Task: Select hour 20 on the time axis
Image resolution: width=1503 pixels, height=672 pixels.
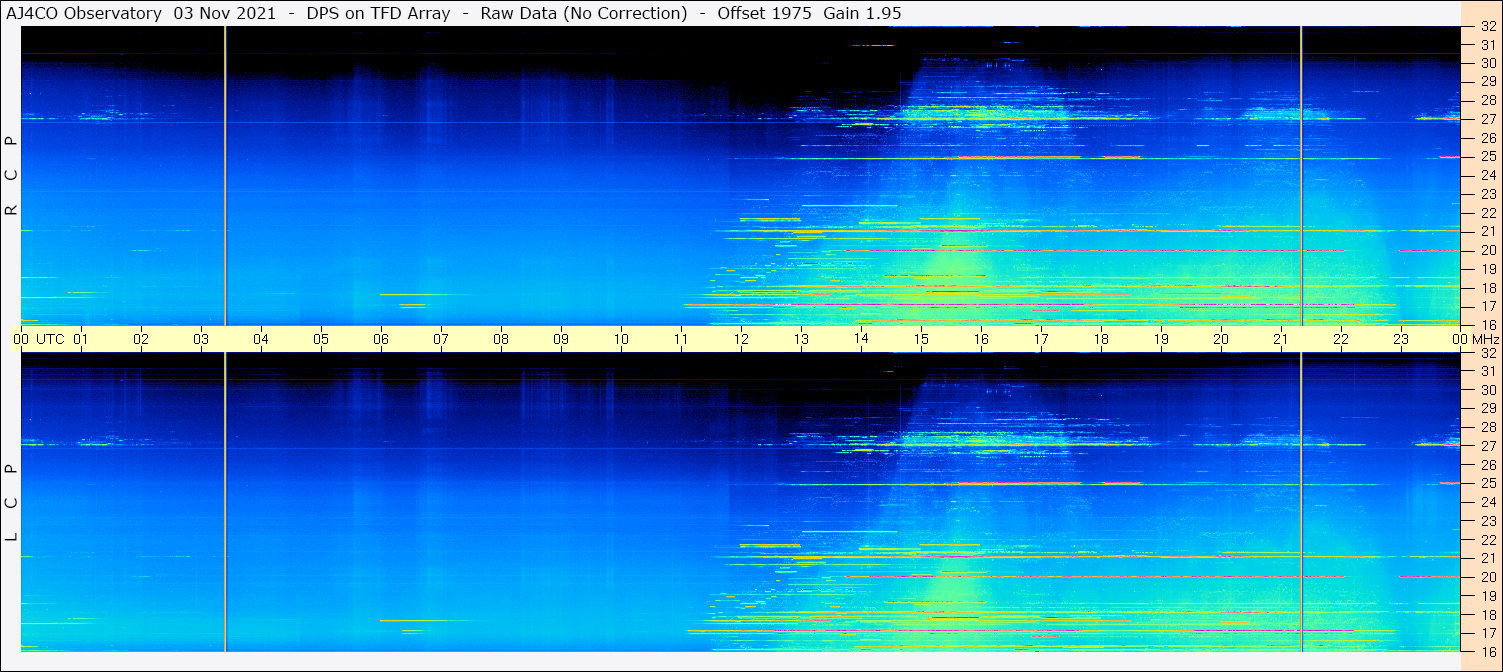Action: coord(1221,339)
